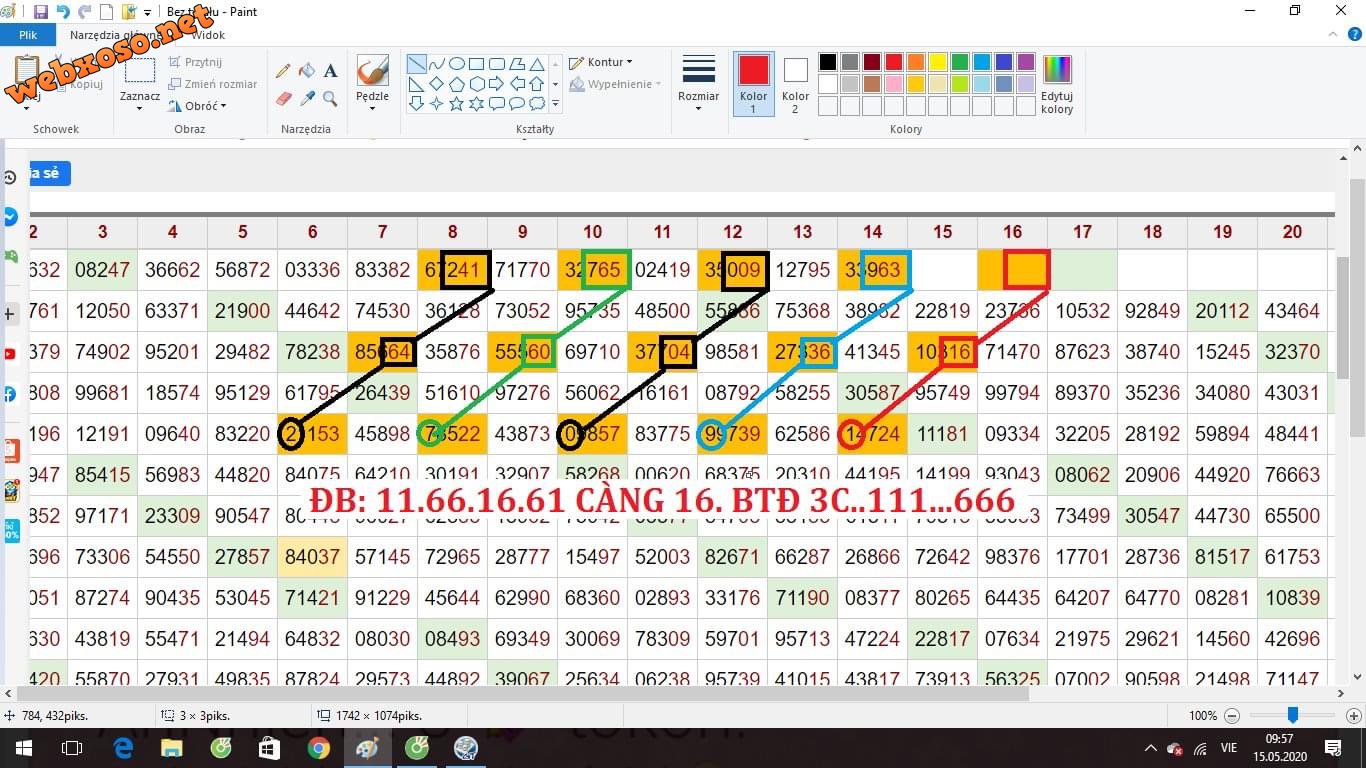
Task: Click the Undo arrow in quick access toolbar
Action: click(x=64, y=11)
